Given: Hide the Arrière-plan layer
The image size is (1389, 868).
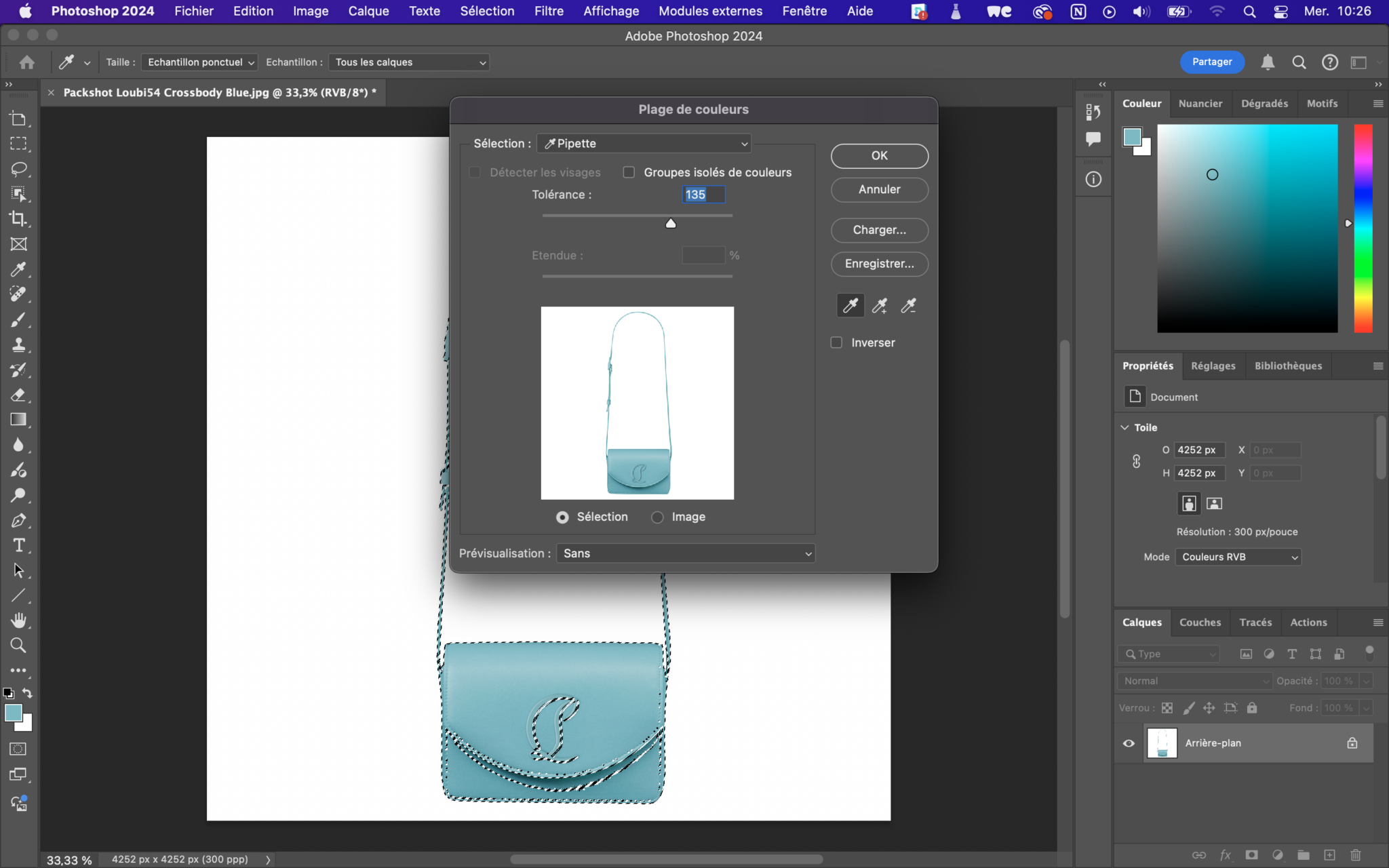Looking at the screenshot, I should point(1129,743).
